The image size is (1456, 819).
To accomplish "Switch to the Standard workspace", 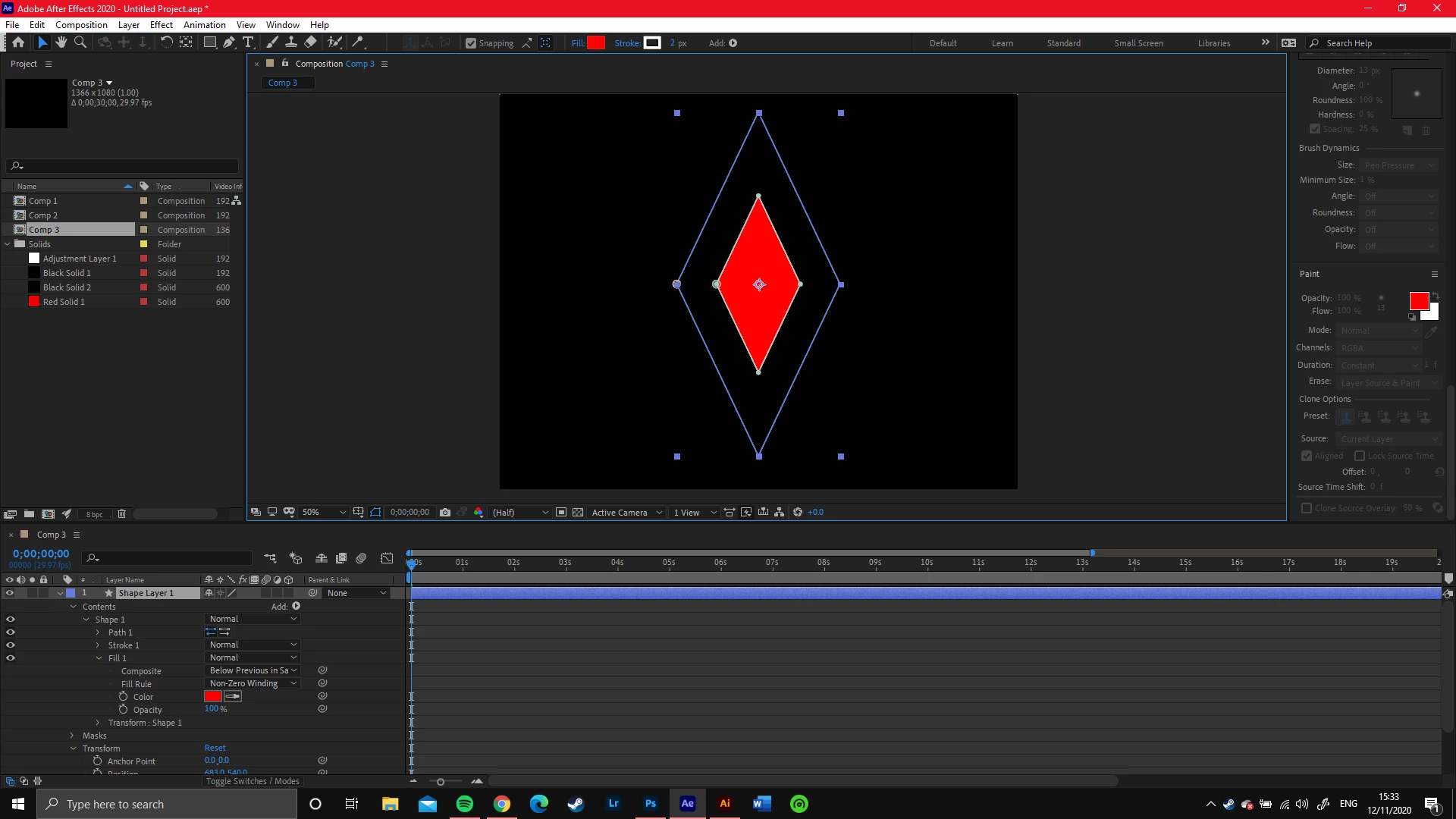I will point(1063,43).
